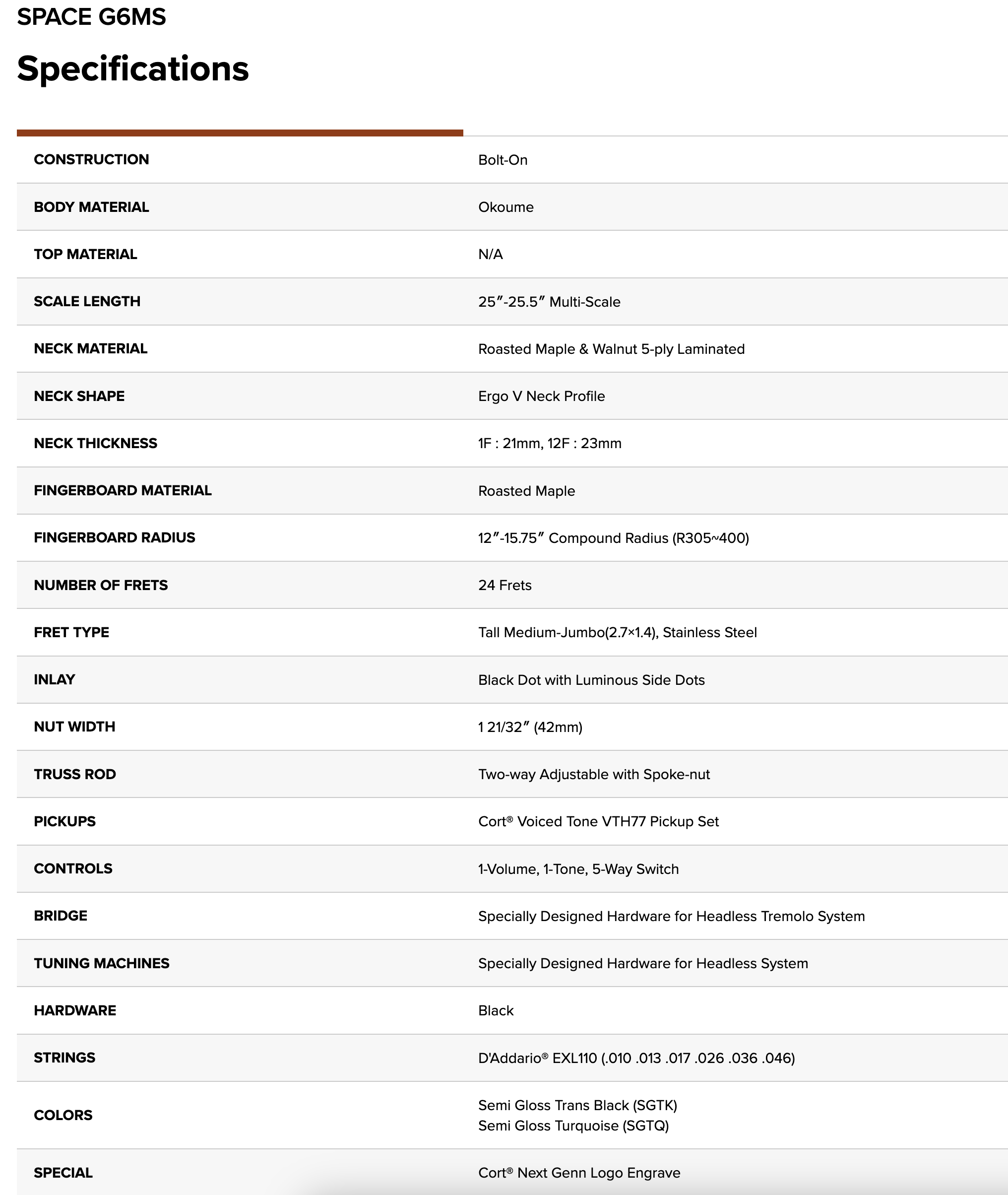The width and height of the screenshot is (1008, 1195).
Task: Click the 25"-25.5" Multi-Scale text
Action: click(x=549, y=302)
